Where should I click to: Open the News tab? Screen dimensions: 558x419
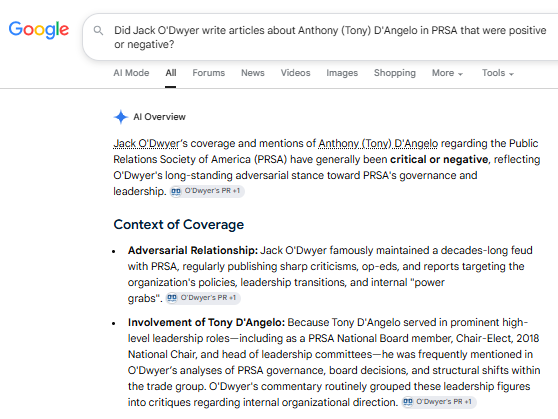point(253,73)
